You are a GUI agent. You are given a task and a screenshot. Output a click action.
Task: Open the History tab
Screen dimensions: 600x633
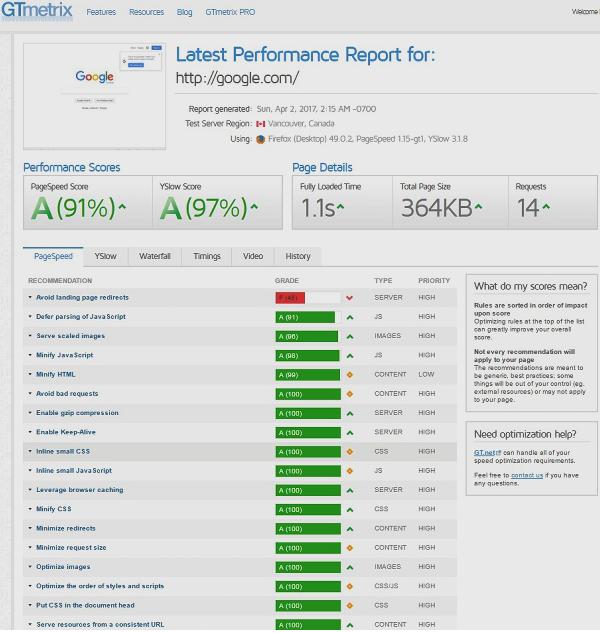tap(298, 257)
